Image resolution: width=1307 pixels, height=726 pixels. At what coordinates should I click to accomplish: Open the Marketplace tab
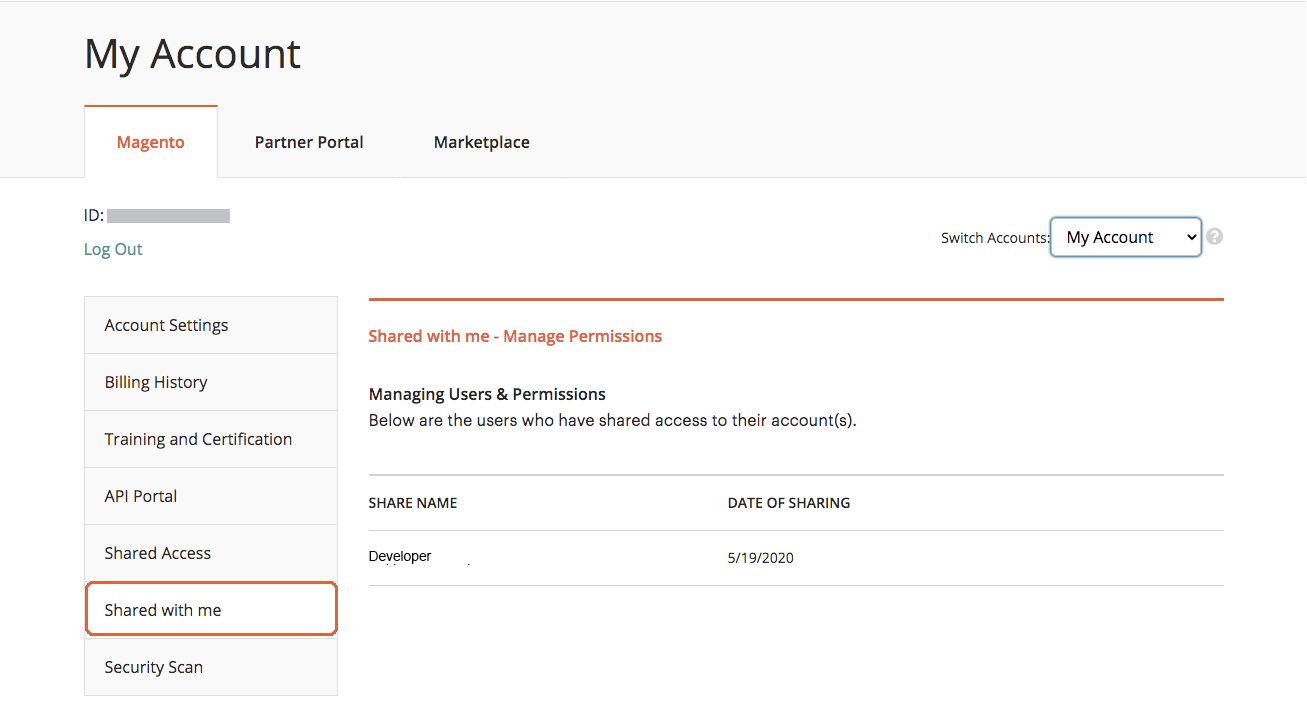click(x=481, y=142)
